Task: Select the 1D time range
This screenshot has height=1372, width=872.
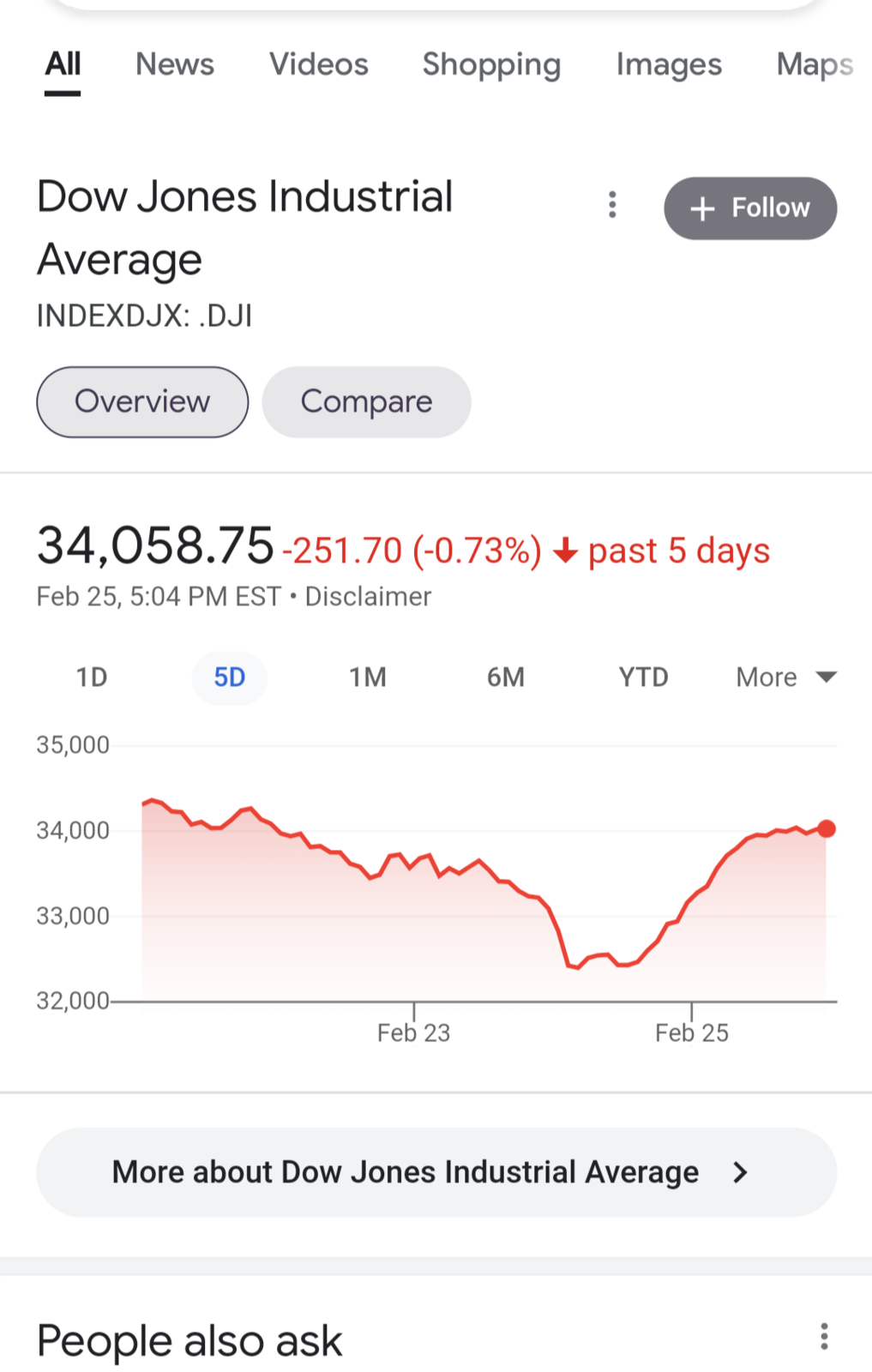Action: point(92,677)
